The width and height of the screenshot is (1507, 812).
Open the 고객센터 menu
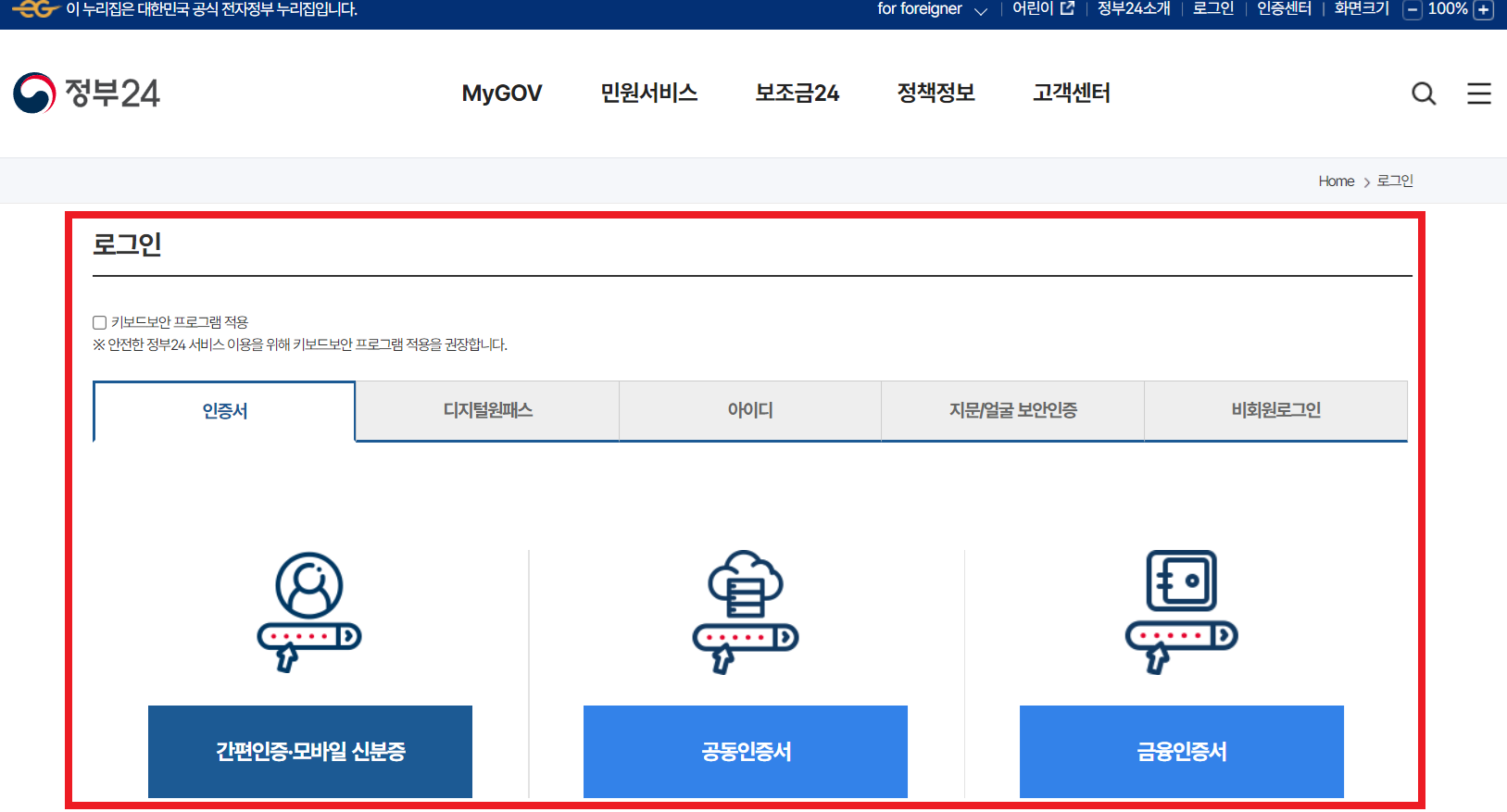click(1072, 93)
